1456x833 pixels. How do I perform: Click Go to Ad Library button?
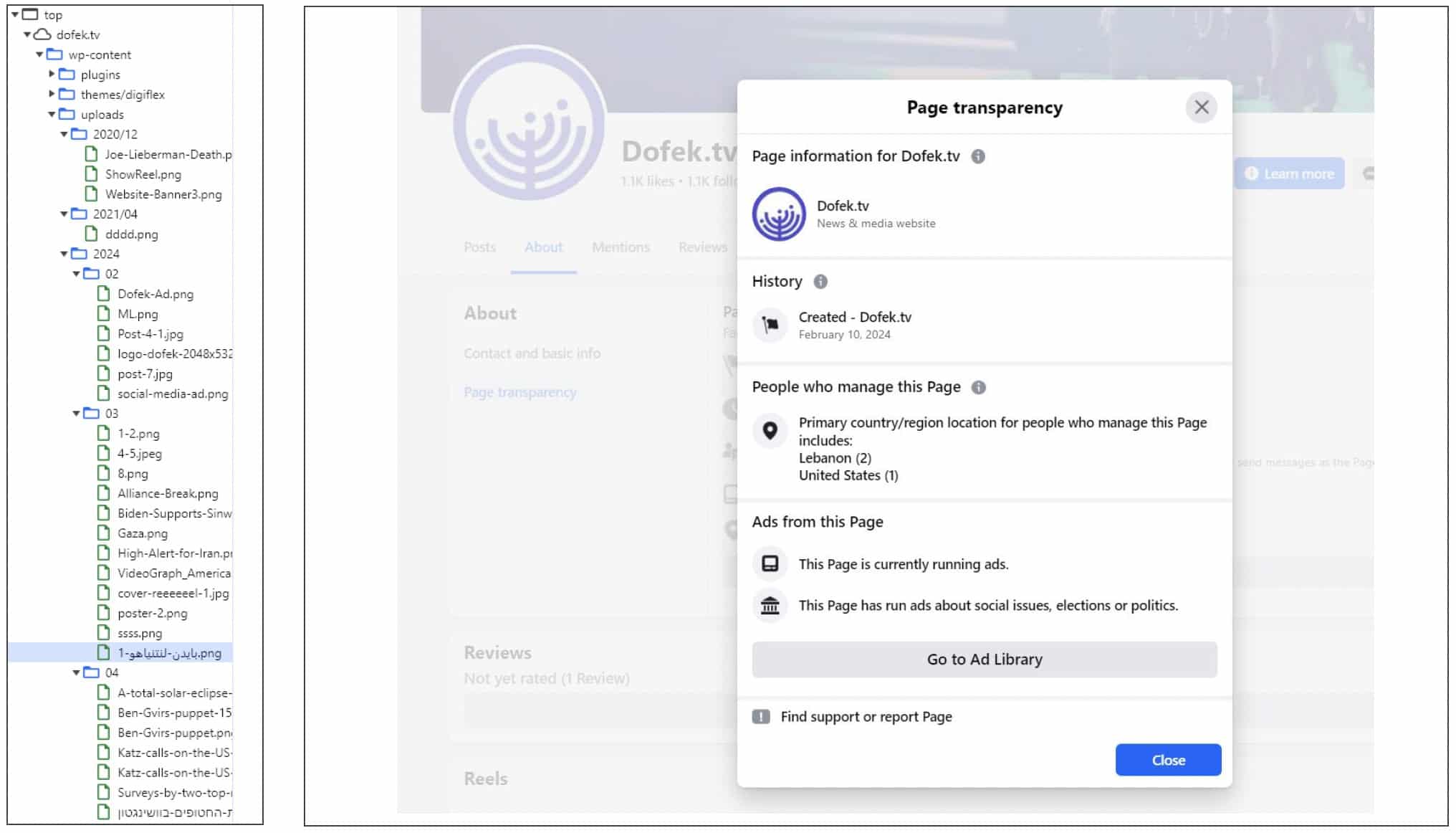984,660
